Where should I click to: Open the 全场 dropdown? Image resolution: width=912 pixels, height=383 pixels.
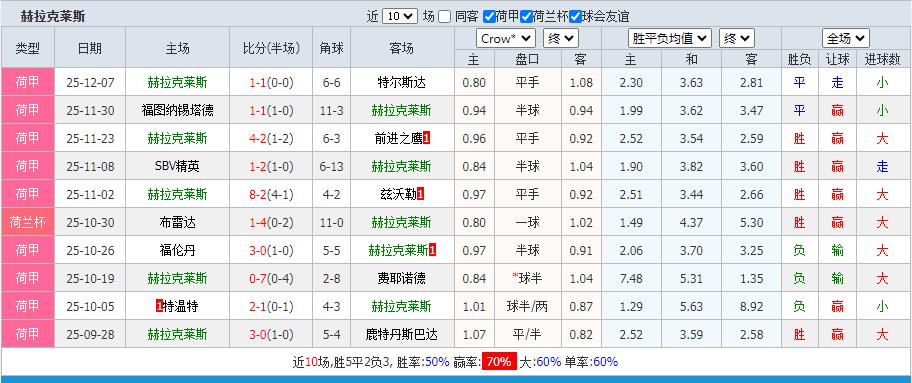(x=846, y=39)
